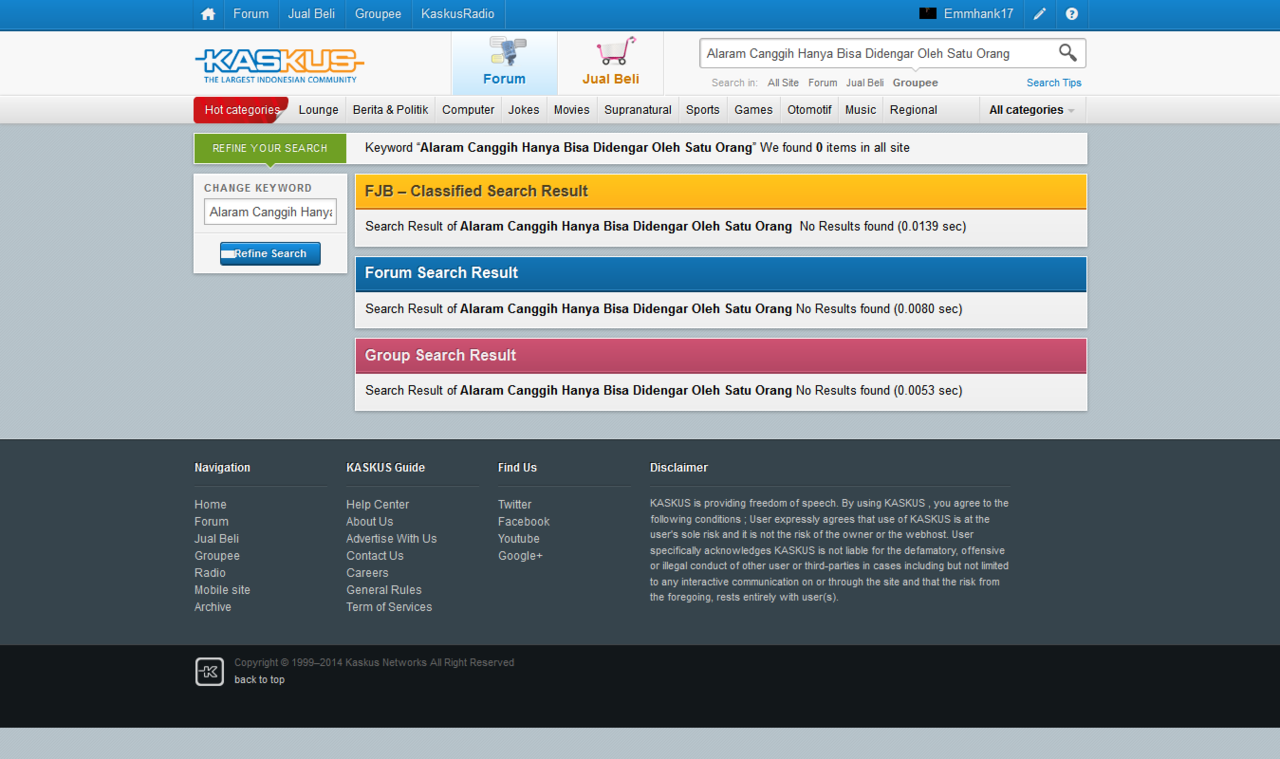Open the Music category
The height and width of the screenshot is (759, 1280).
click(x=860, y=110)
